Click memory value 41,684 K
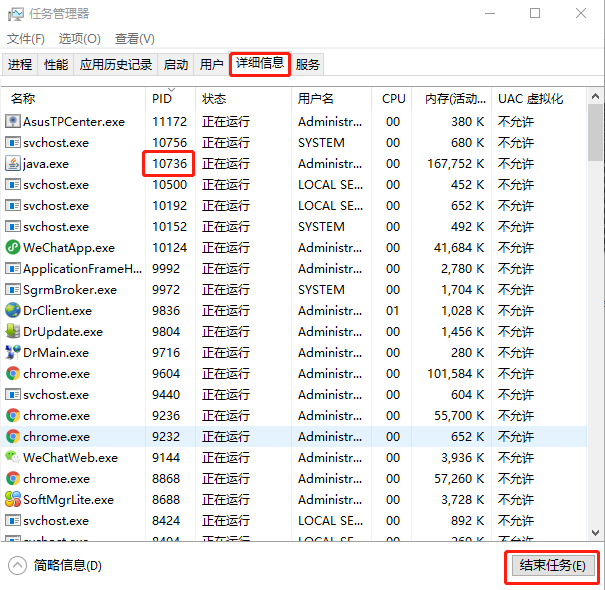This screenshot has height=590, width=605. click(x=459, y=247)
